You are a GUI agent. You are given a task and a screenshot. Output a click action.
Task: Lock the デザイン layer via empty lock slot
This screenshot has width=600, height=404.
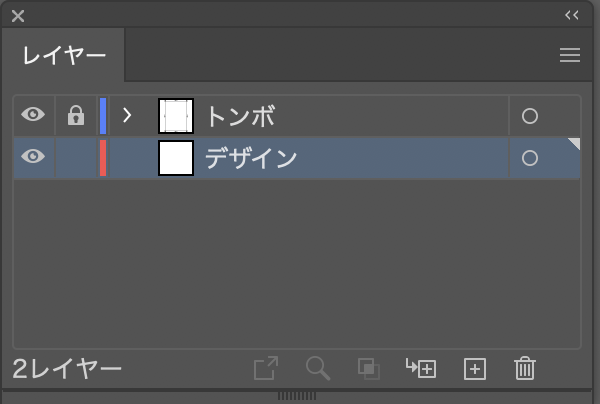click(x=76, y=158)
